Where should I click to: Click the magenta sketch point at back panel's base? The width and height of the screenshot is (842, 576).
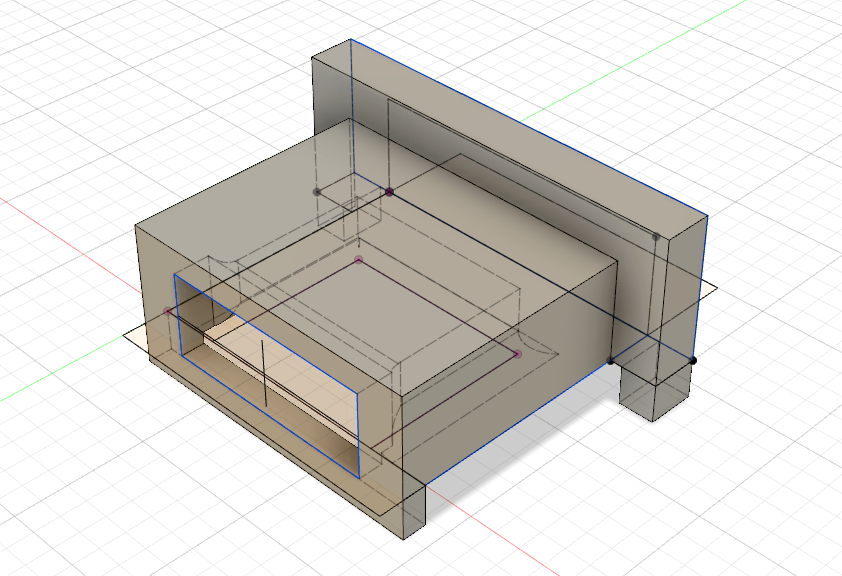(389, 192)
